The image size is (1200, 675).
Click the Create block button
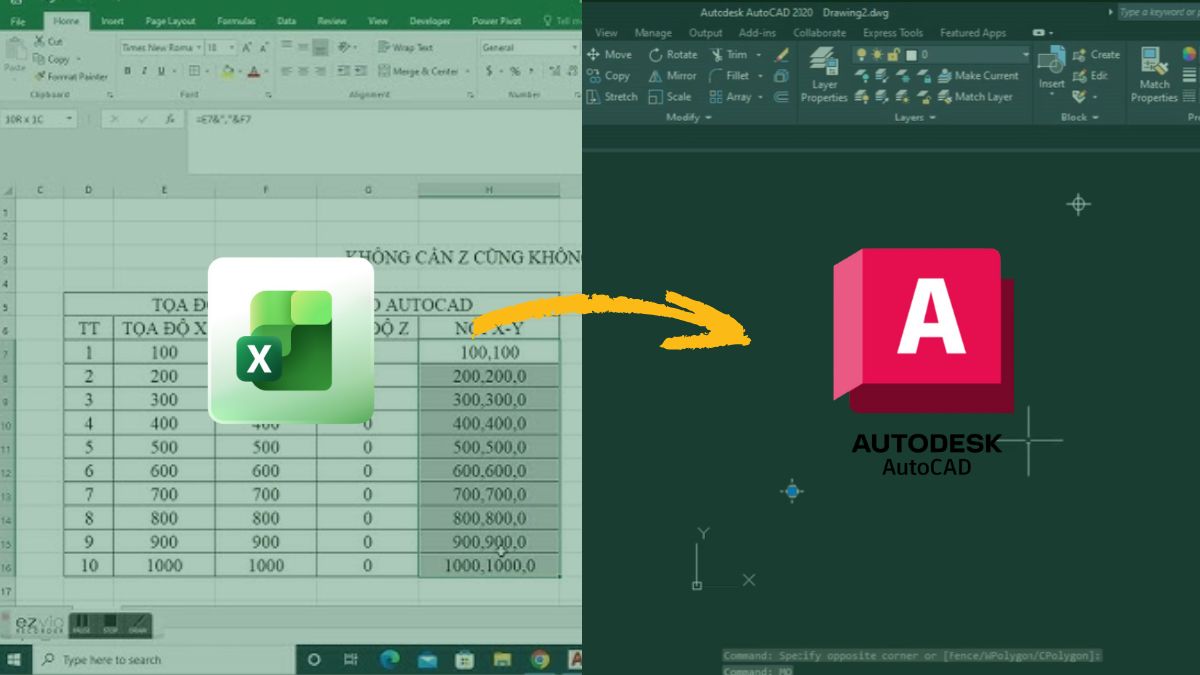click(1095, 54)
